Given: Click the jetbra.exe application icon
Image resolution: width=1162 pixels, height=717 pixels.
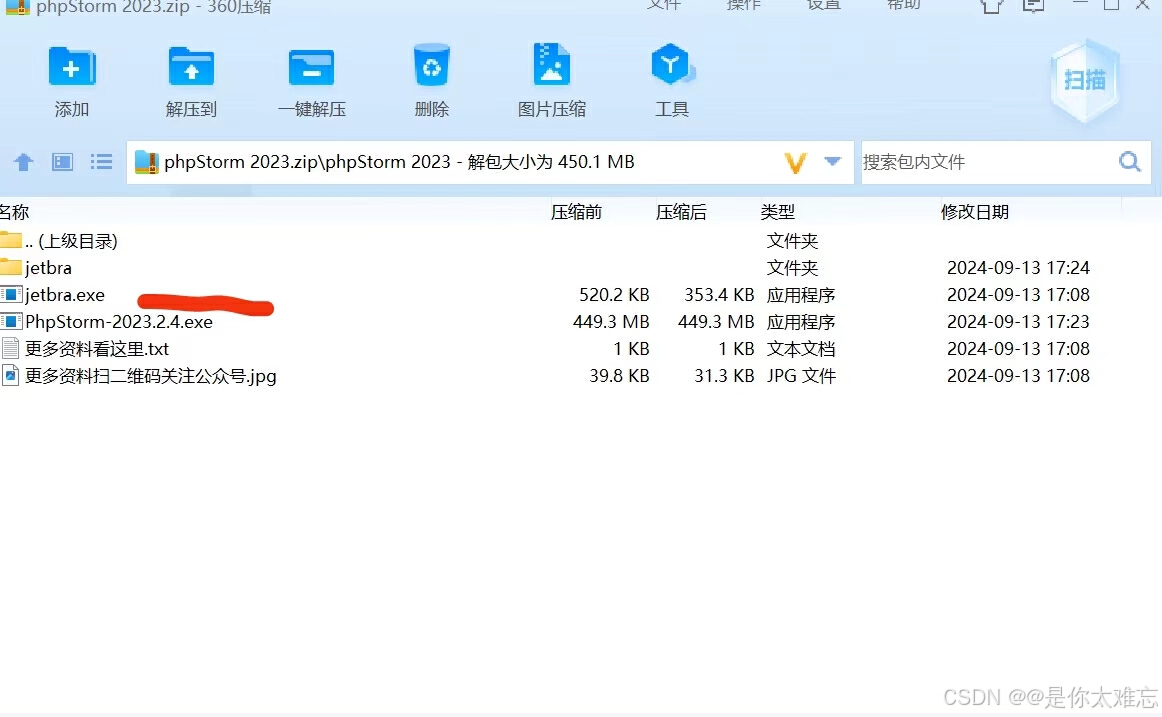Looking at the screenshot, I should [x=11, y=295].
